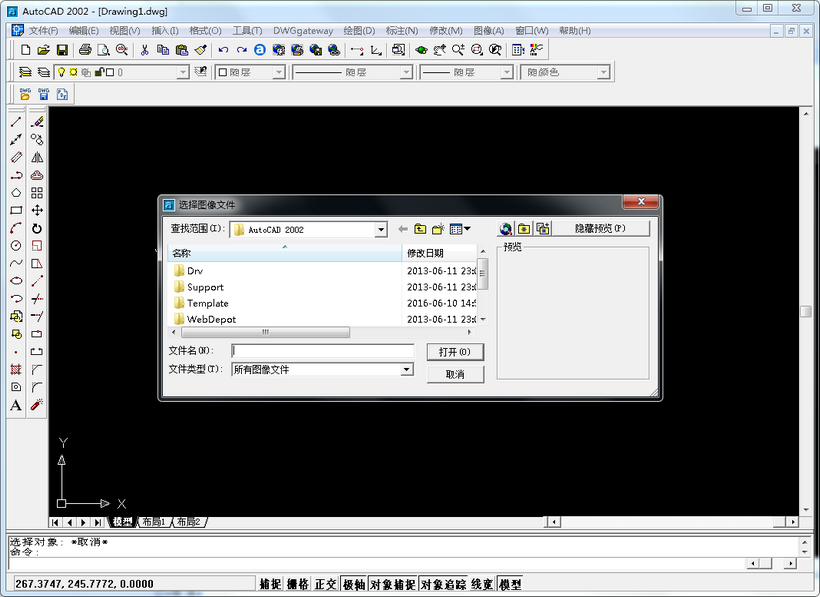Toggle 对象追踪 object tracking in status bar

tap(443, 584)
